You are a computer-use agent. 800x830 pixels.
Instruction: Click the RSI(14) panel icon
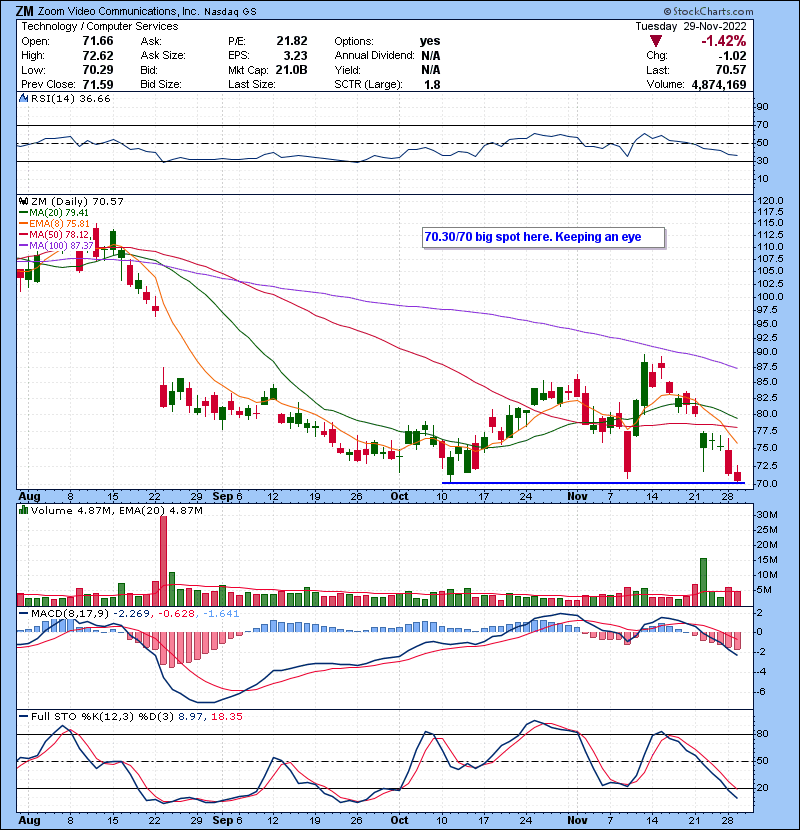coord(23,98)
